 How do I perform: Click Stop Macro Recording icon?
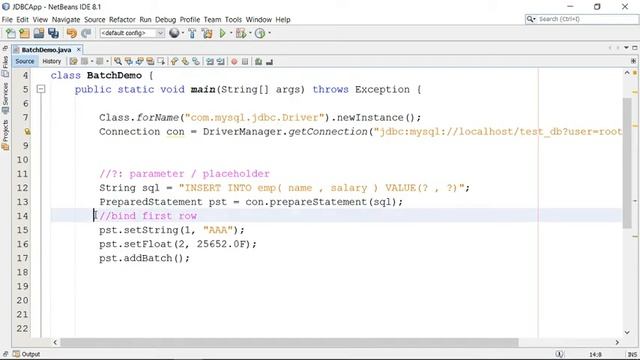point(245,62)
